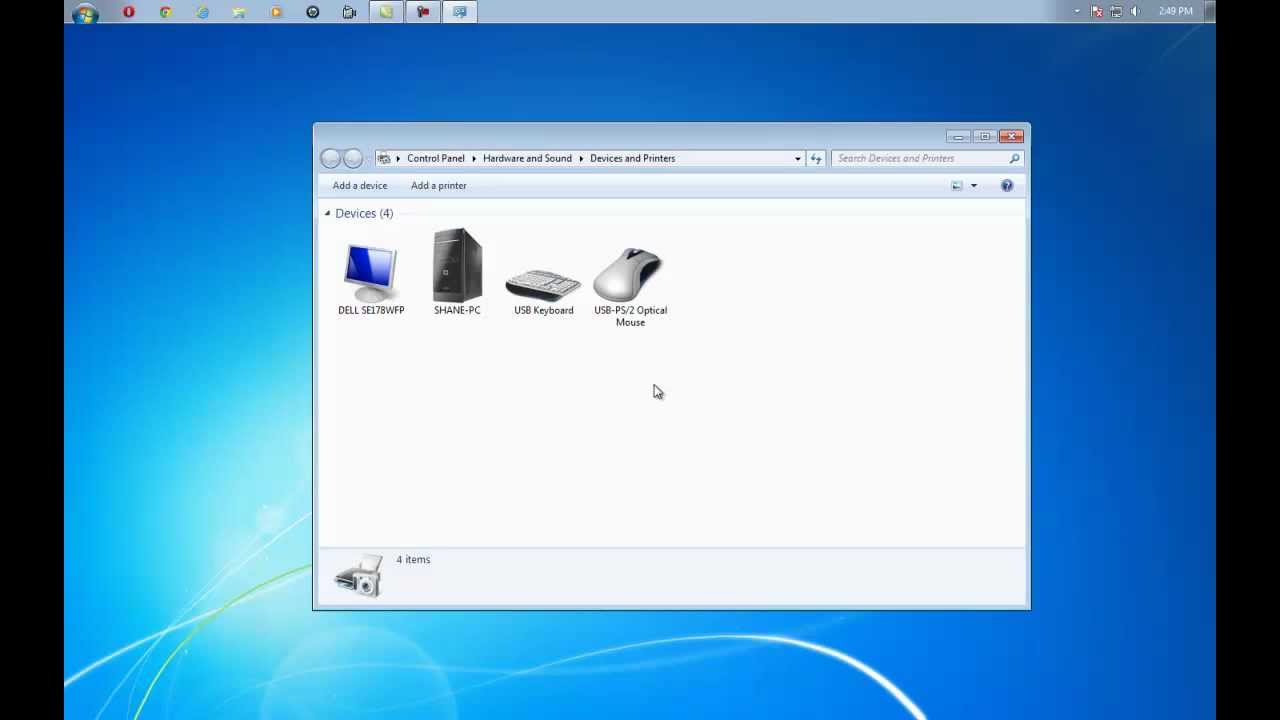Select the DELL SE178WFP monitor device
The width and height of the screenshot is (1280, 720).
pyautogui.click(x=371, y=279)
